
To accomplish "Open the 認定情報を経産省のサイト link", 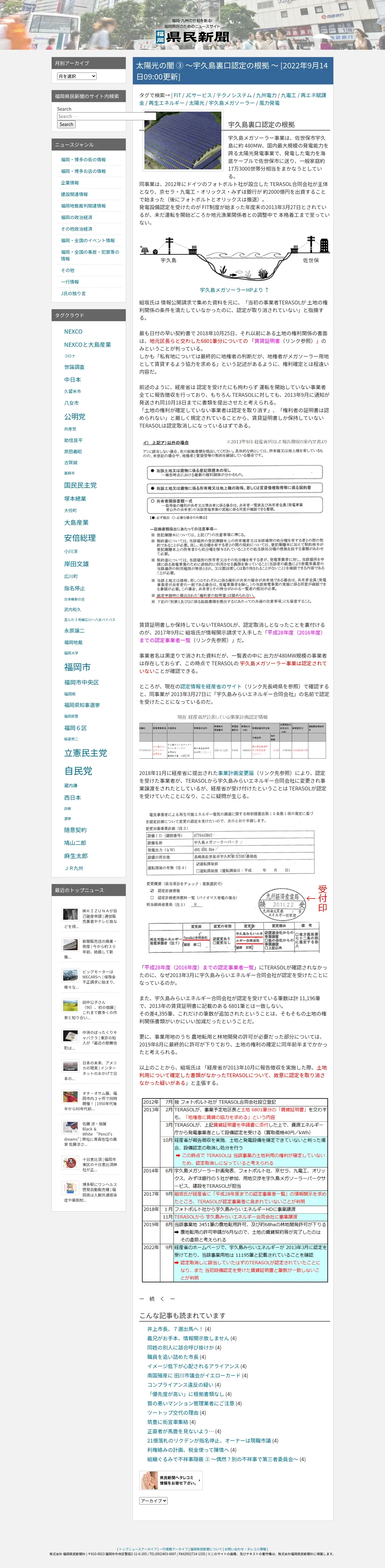I will click(x=210, y=686).
